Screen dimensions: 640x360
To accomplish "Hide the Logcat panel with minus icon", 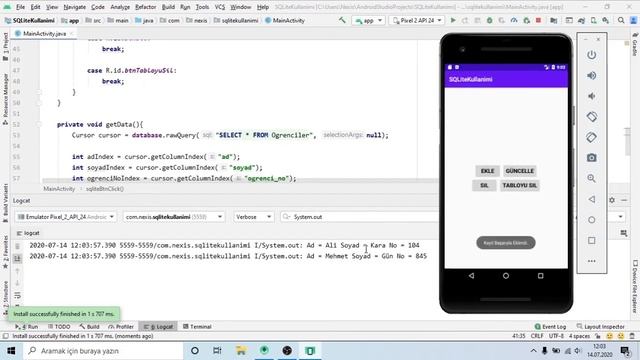I will pos(624,200).
